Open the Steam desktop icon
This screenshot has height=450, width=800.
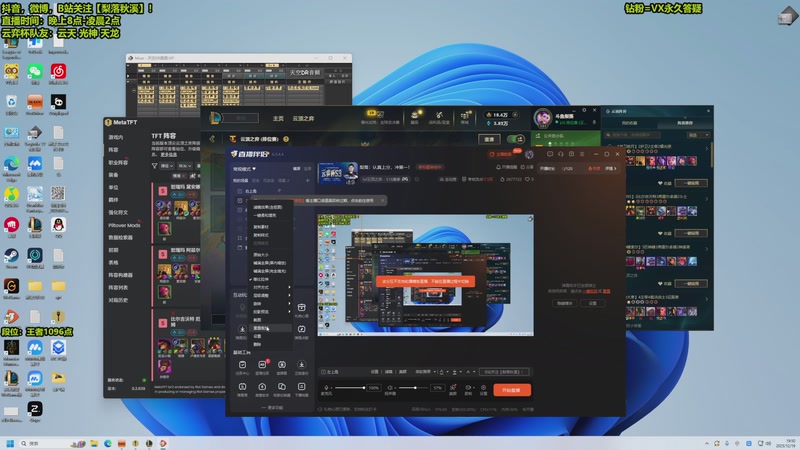(x=11, y=258)
